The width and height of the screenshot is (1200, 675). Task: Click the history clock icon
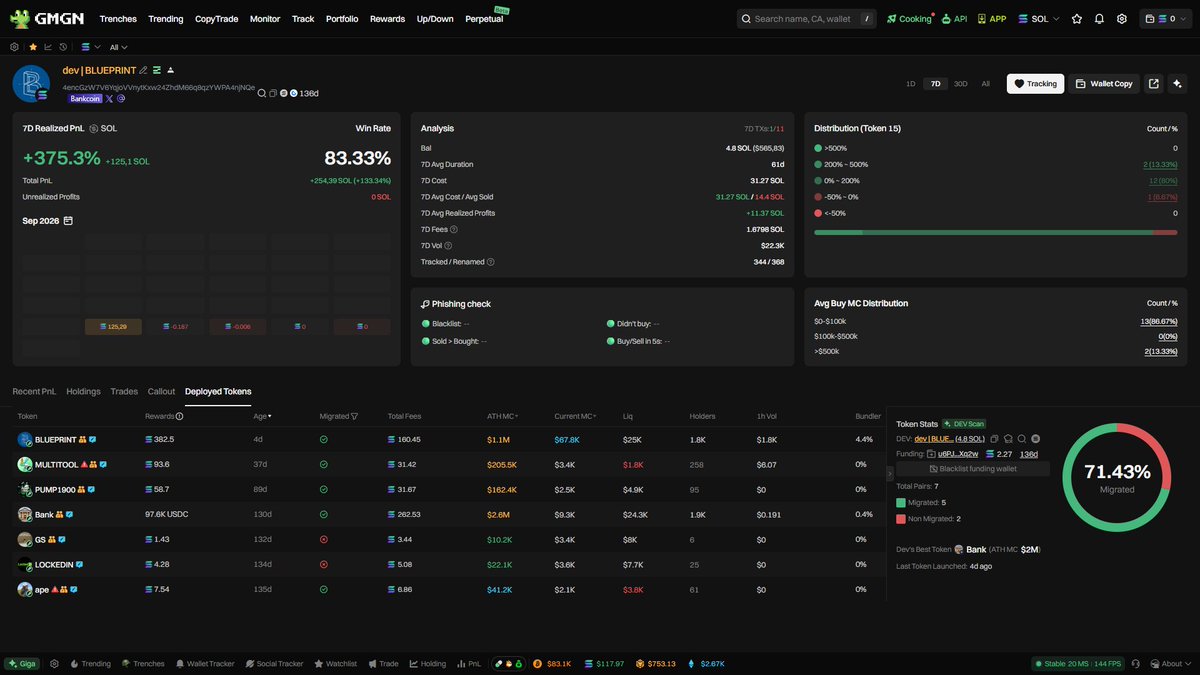pyautogui.click(x=63, y=47)
